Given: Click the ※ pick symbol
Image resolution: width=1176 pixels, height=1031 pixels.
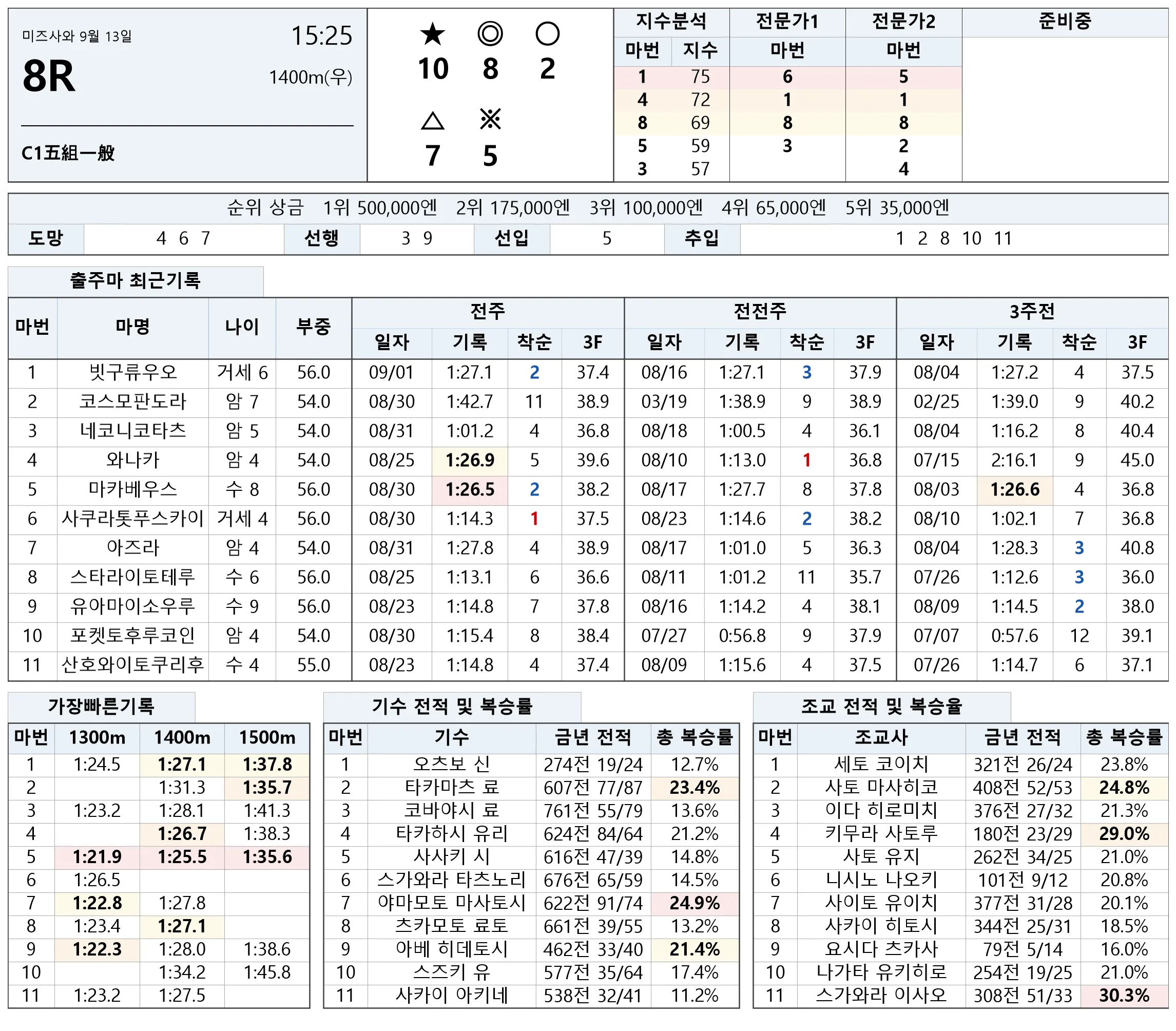Looking at the screenshot, I should pos(490,120).
